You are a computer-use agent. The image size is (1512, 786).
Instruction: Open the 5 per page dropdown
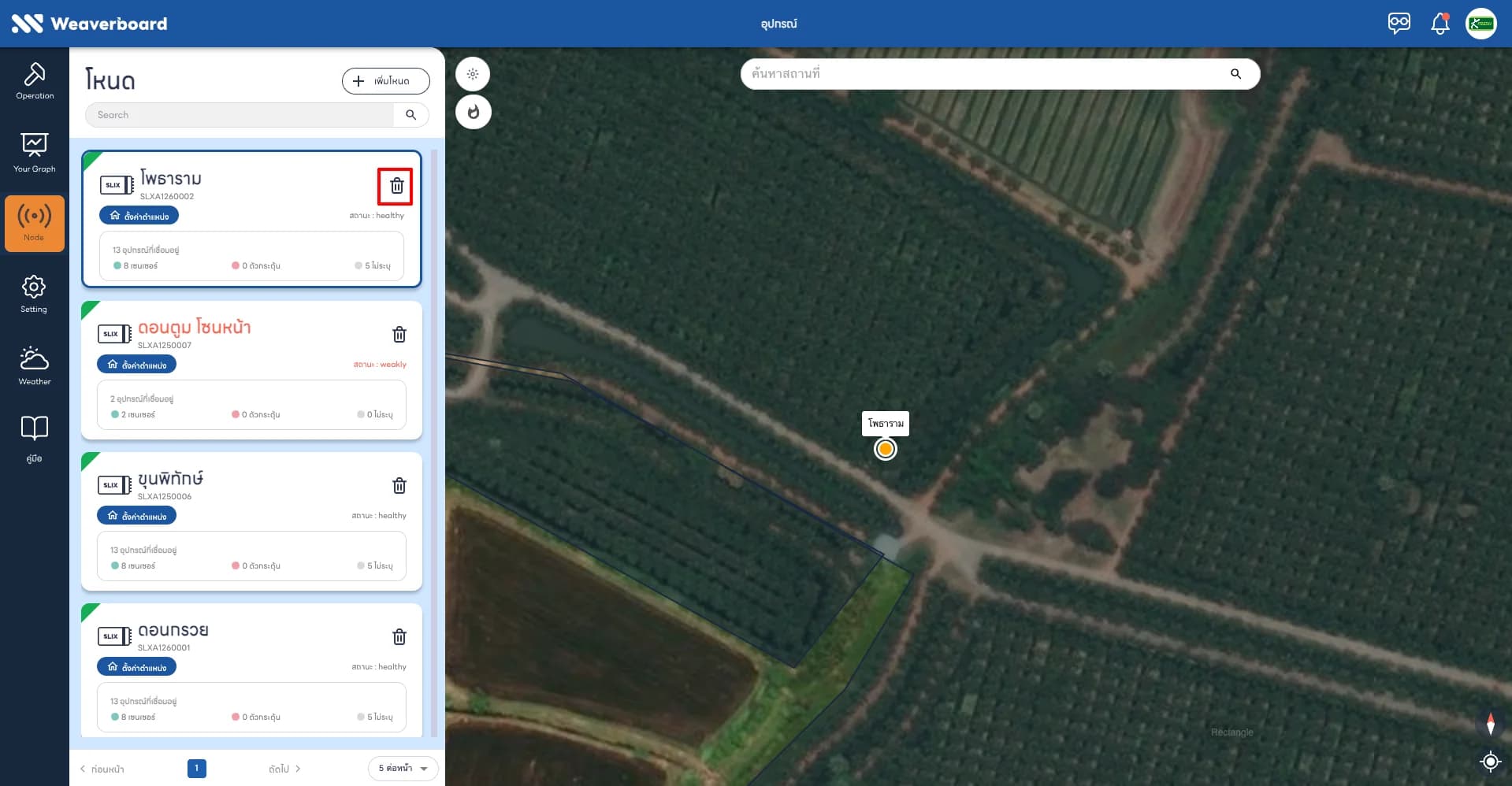[x=403, y=769]
